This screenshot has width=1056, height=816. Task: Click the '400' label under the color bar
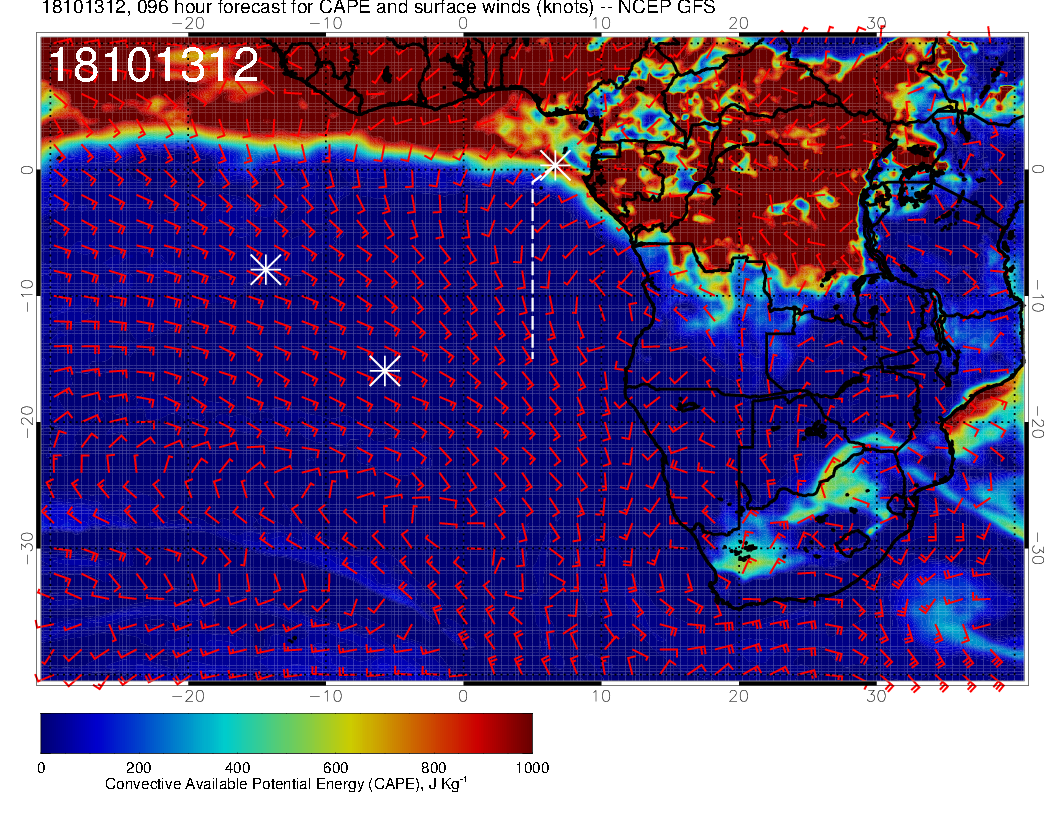coord(237,768)
